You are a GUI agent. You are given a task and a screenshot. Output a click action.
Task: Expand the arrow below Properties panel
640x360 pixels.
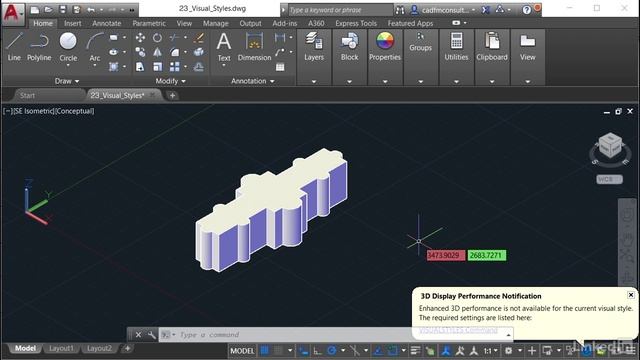click(384, 82)
